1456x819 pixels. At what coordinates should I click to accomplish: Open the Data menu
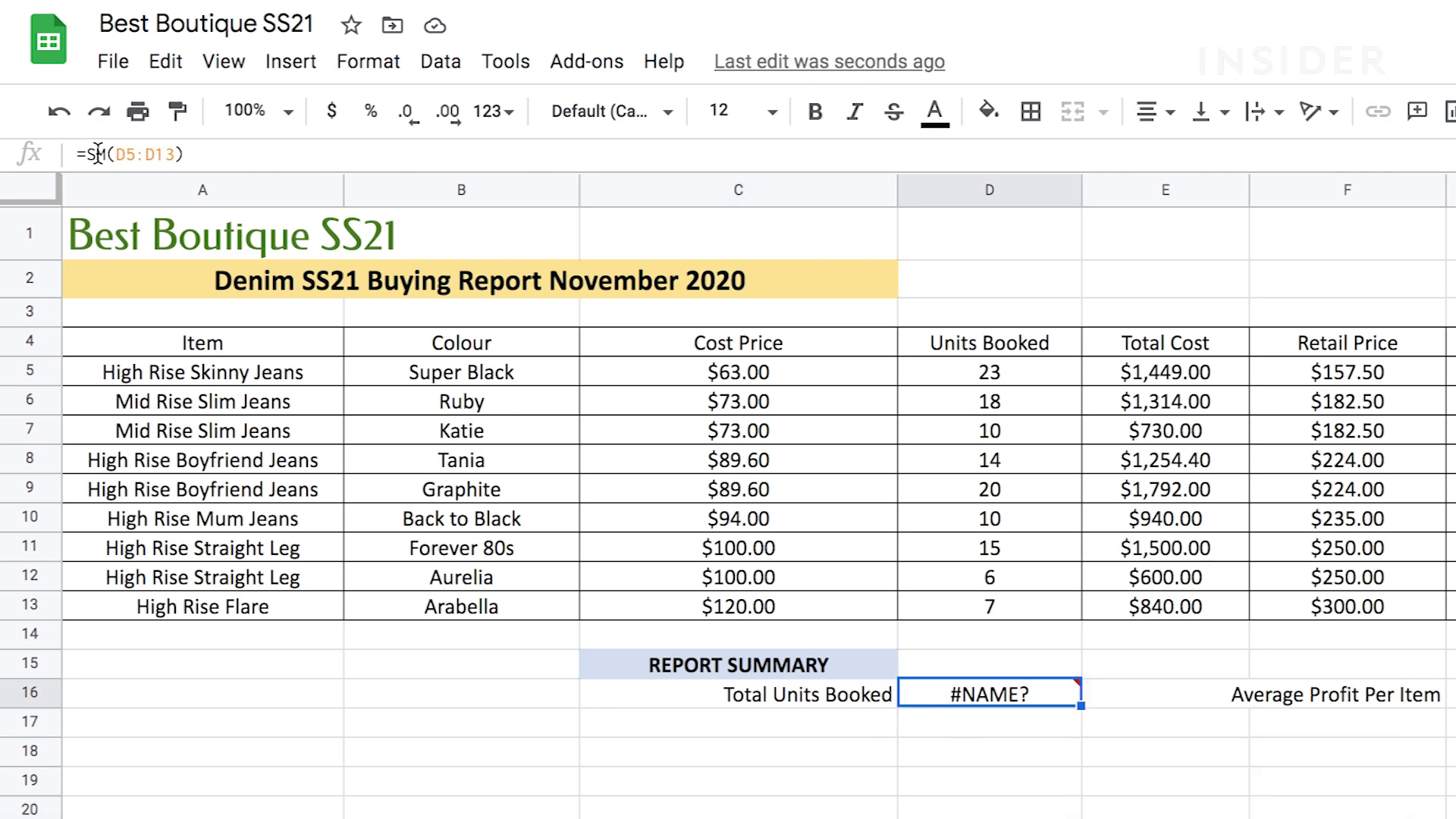441,61
